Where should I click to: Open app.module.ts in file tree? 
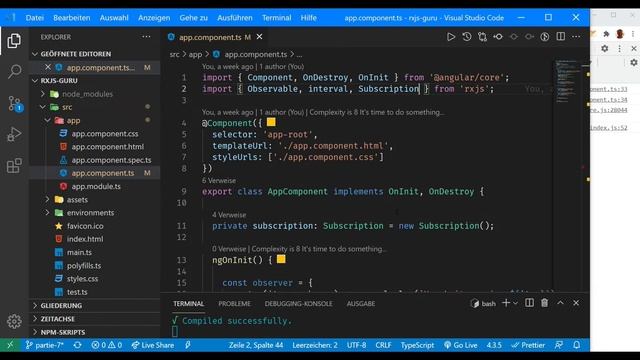pyautogui.click(x=96, y=186)
